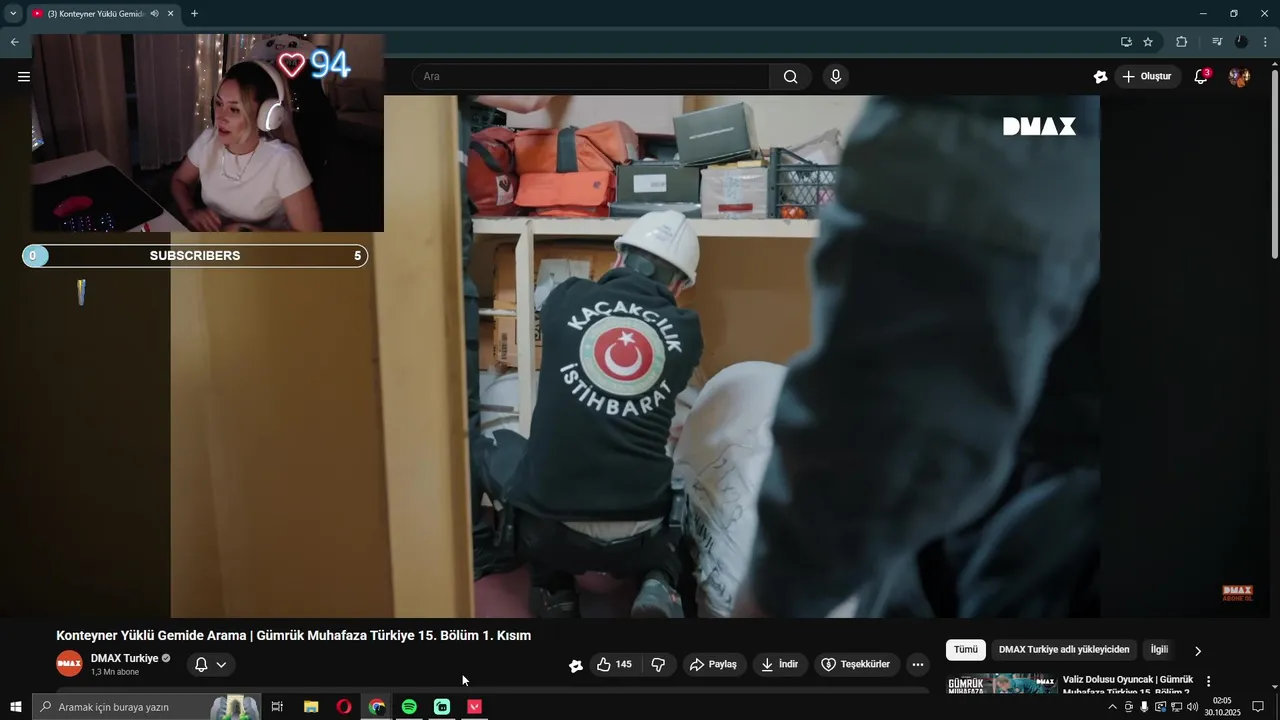Open DMAX Turkiye channel avatar
Screen dimensions: 1280x720
69,663
